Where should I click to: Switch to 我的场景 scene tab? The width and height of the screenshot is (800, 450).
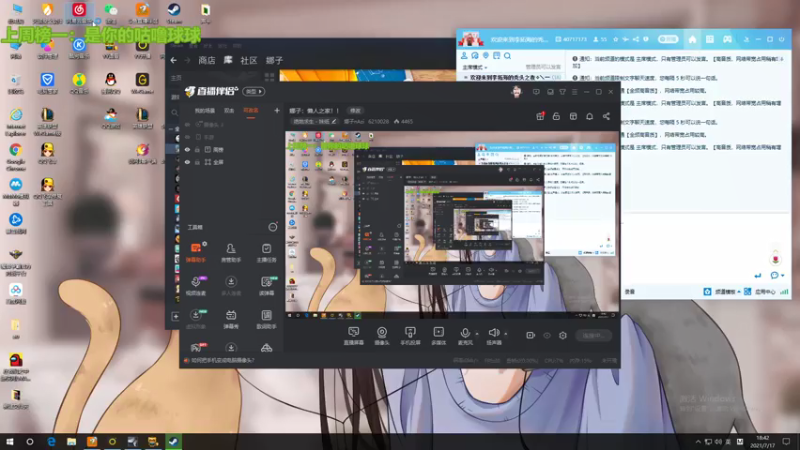click(x=205, y=110)
